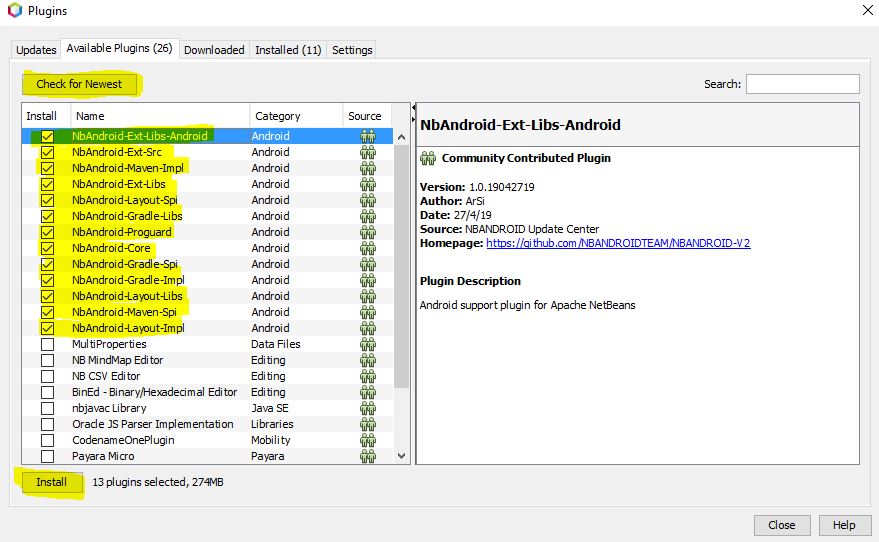The height and width of the screenshot is (542, 879).
Task: Click source icon in NbAndroid-Ext-Libs row
Action: pos(368,184)
